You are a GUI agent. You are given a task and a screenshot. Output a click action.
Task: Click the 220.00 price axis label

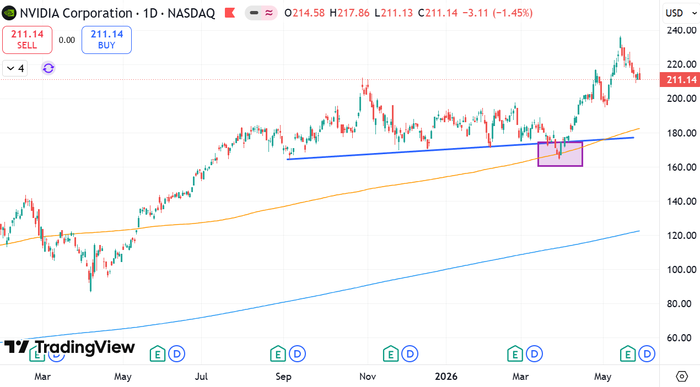pos(682,64)
